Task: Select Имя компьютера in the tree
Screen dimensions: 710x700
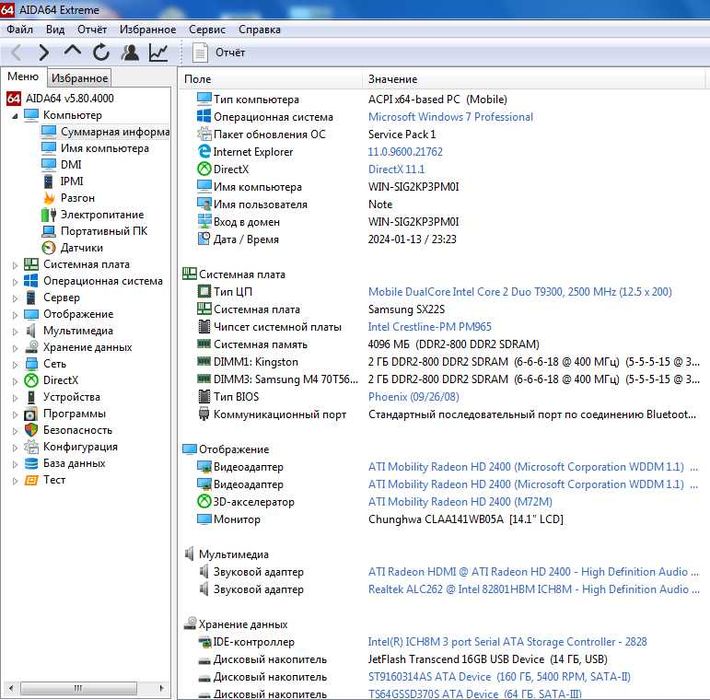Action: click(x=105, y=148)
